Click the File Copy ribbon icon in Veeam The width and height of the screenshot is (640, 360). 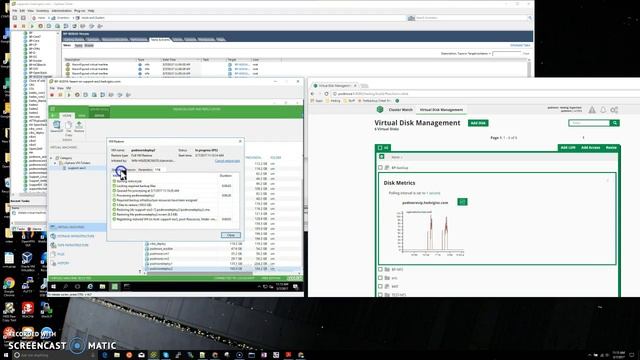(x=68, y=128)
